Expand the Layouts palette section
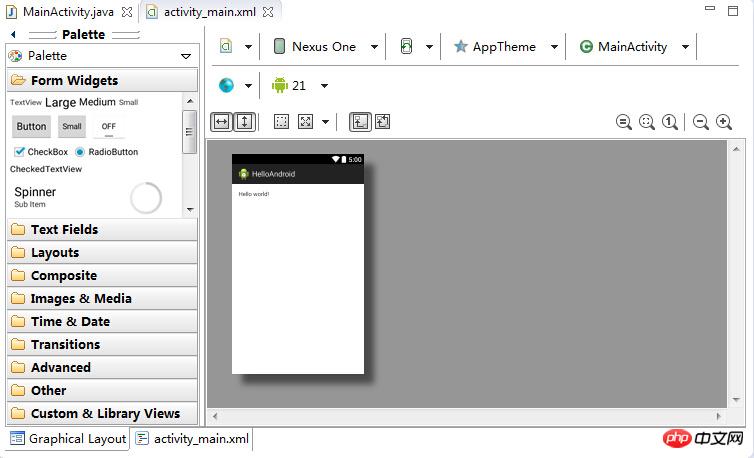The image size is (754, 458). click(x=102, y=253)
